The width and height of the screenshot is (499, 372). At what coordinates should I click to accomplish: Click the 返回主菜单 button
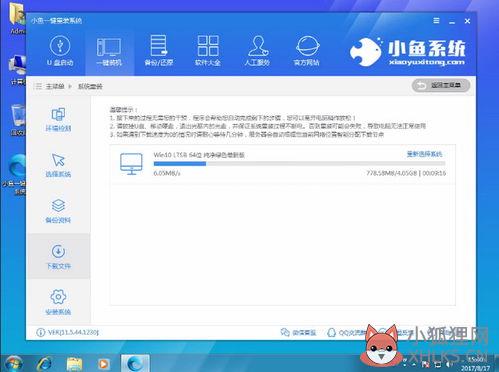coord(441,86)
